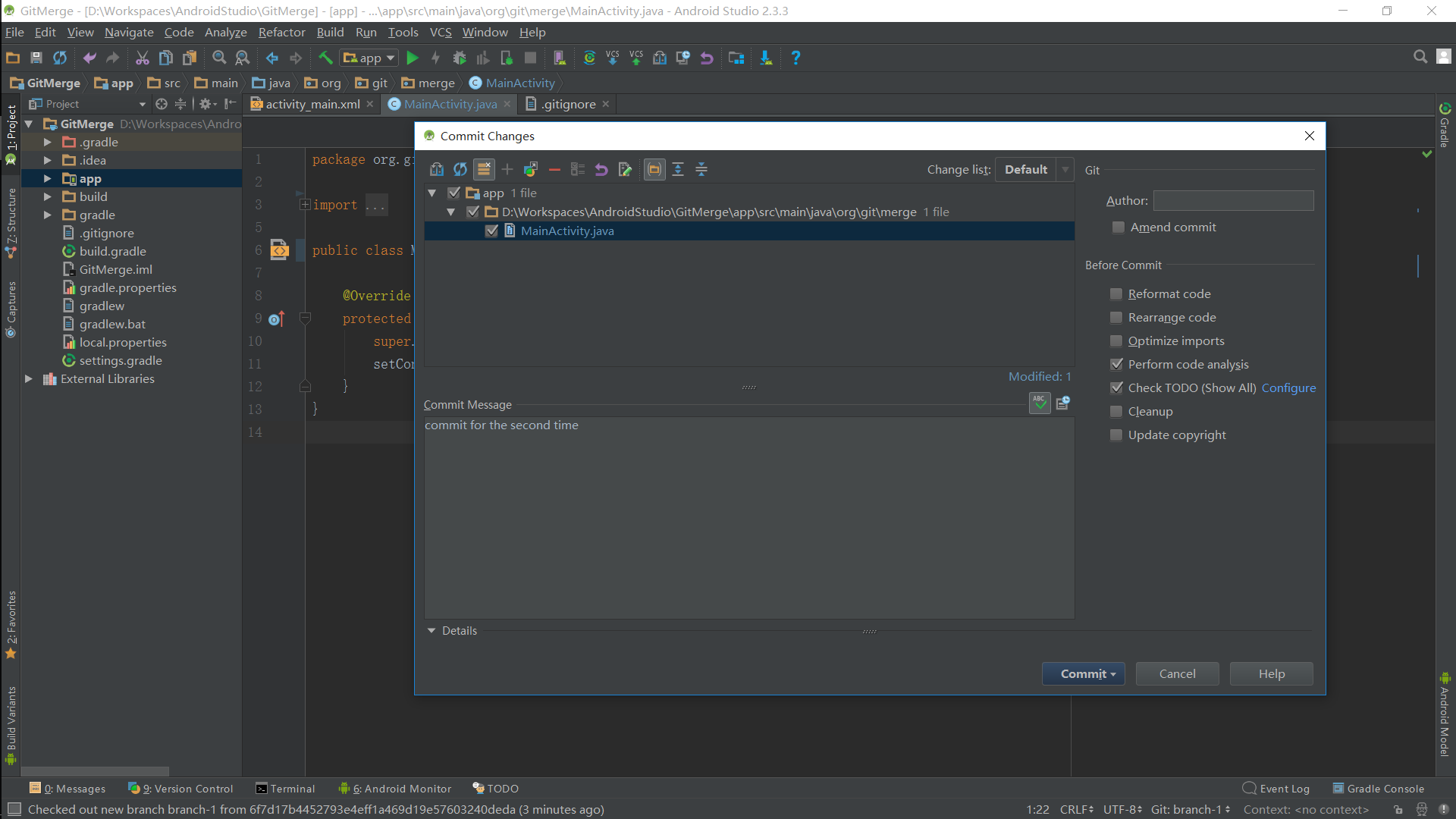This screenshot has height=819, width=1456.
Task: Click the Author input field
Action: point(1234,200)
